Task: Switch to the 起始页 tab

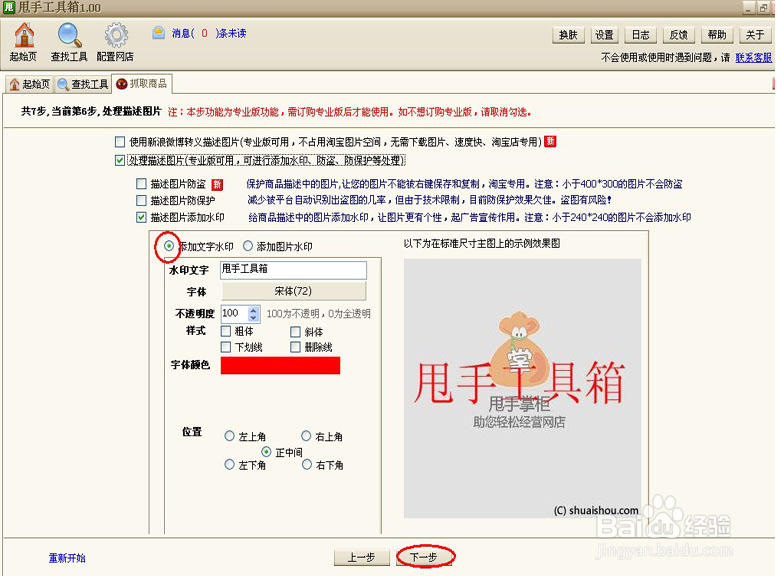Action: (x=30, y=84)
